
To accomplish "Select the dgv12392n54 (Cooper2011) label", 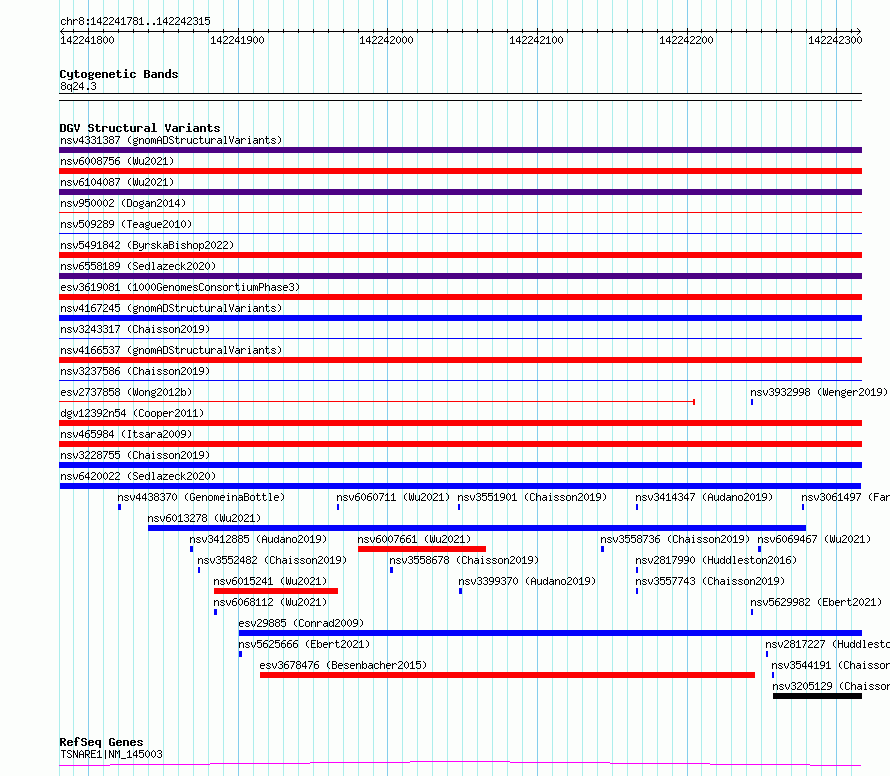I will (x=132, y=413).
